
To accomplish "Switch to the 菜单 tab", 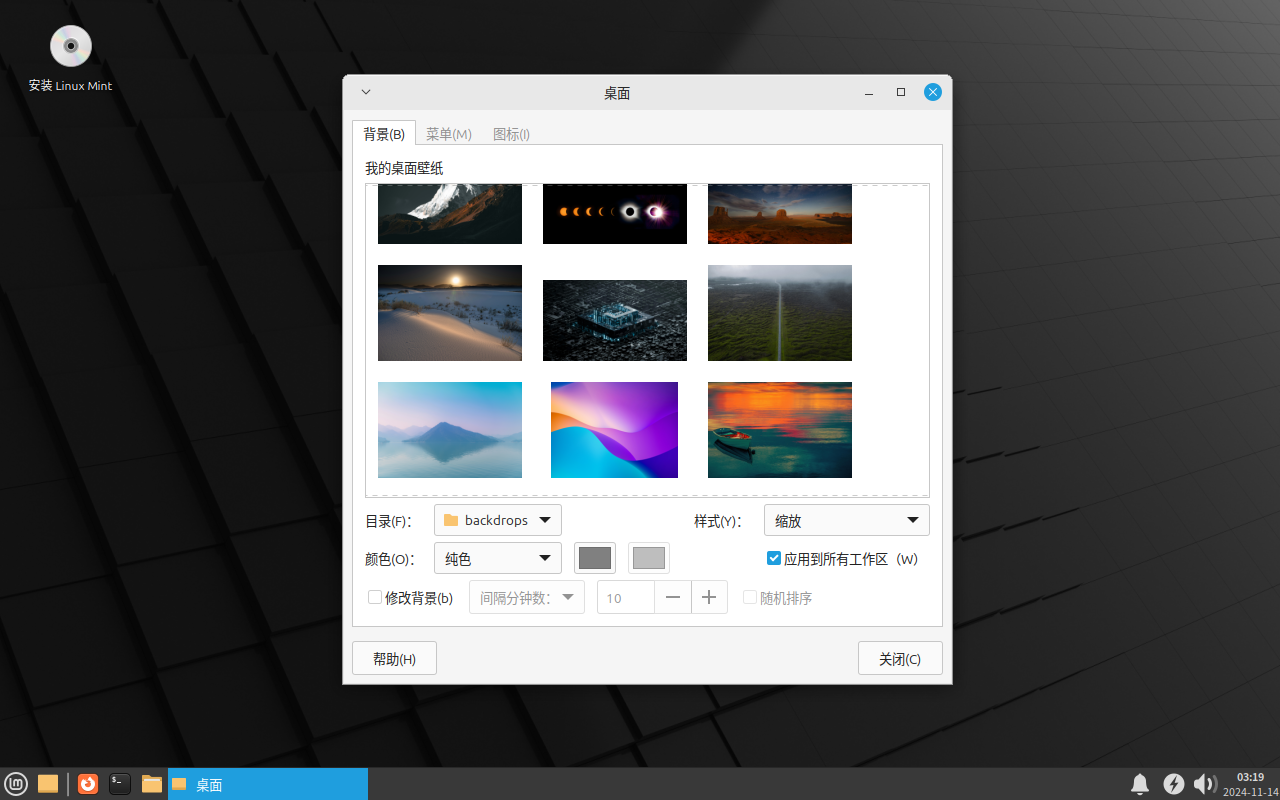I will click(449, 134).
